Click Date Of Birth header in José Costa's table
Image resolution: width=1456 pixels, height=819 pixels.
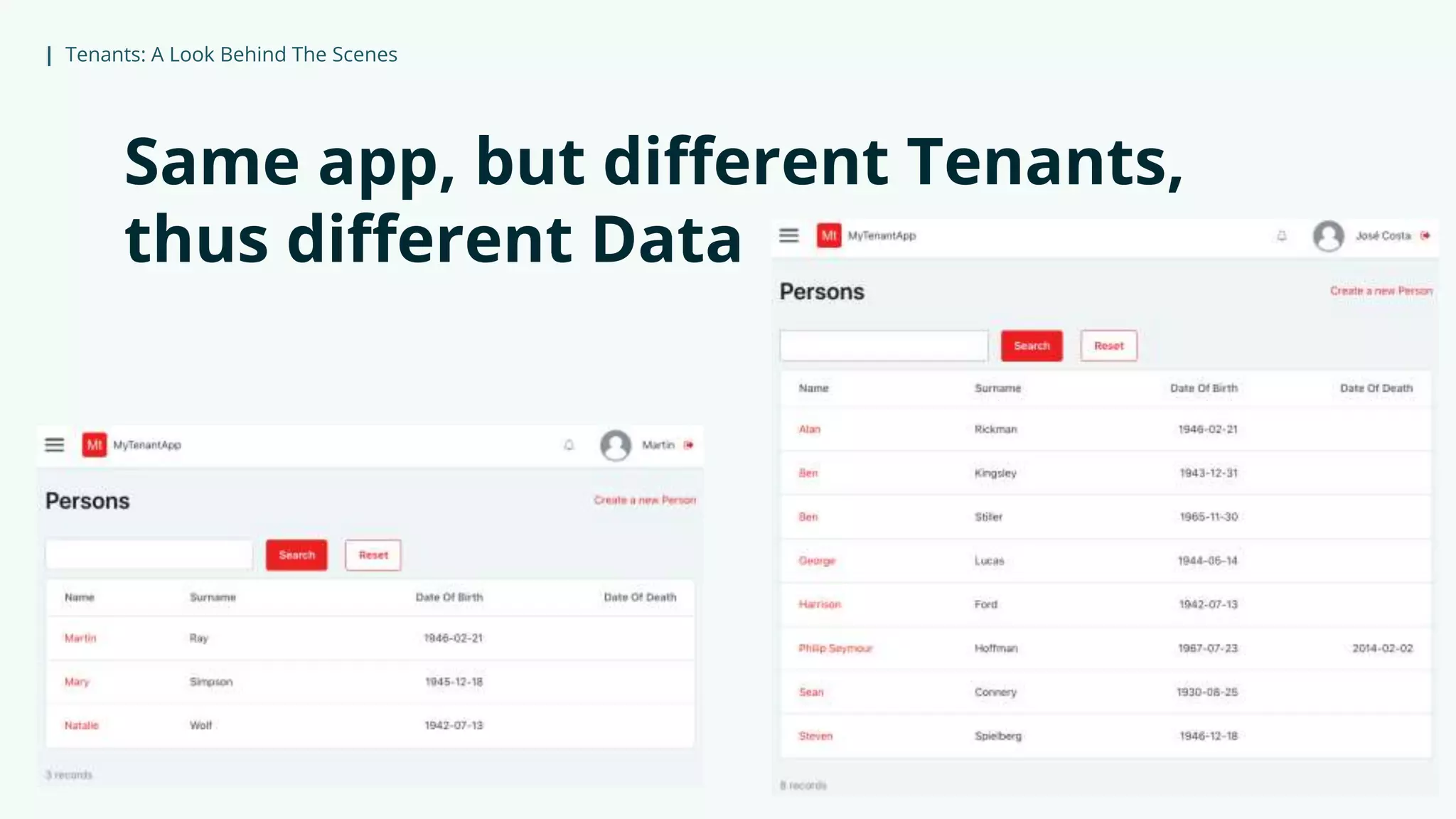point(1204,388)
